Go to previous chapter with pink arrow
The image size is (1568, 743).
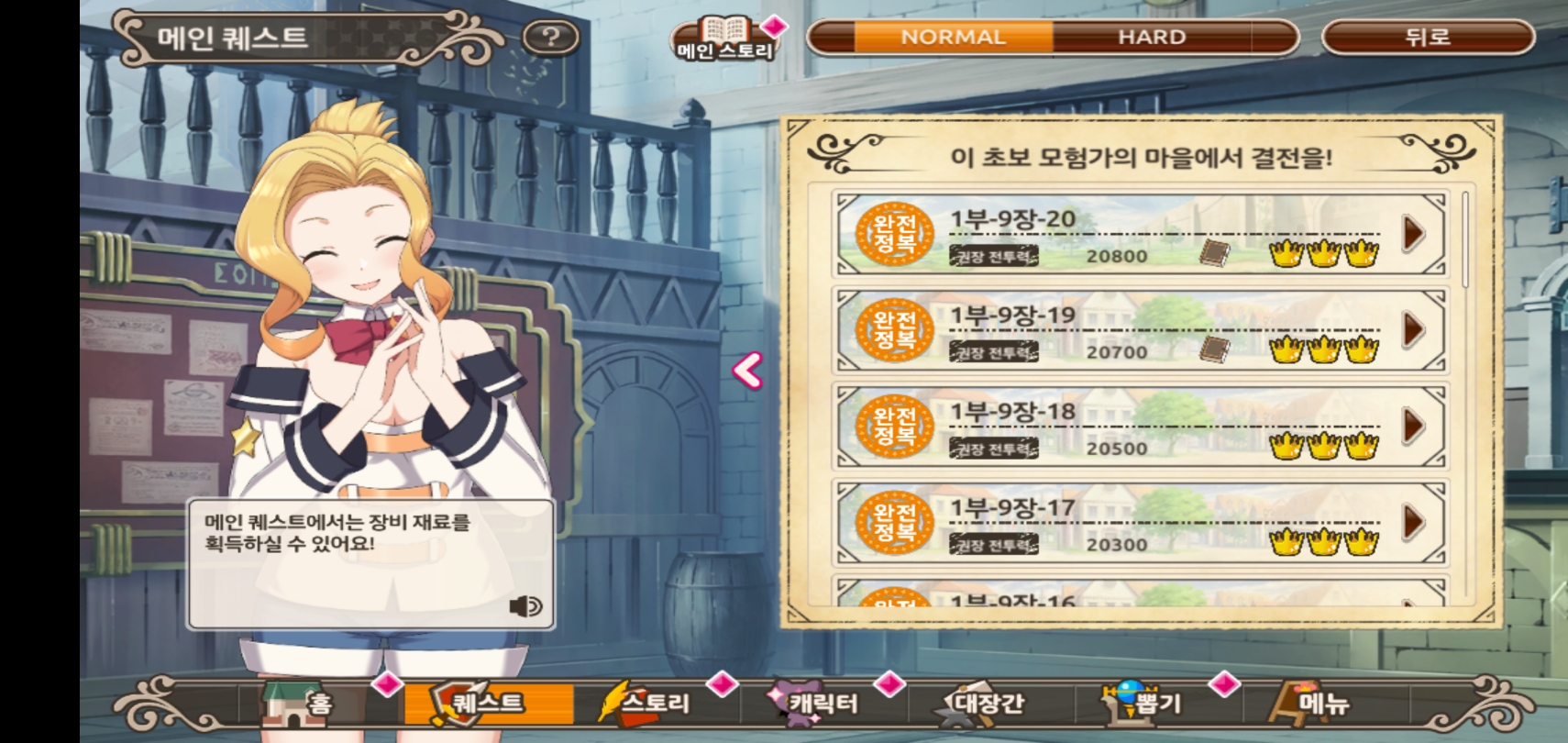(747, 371)
